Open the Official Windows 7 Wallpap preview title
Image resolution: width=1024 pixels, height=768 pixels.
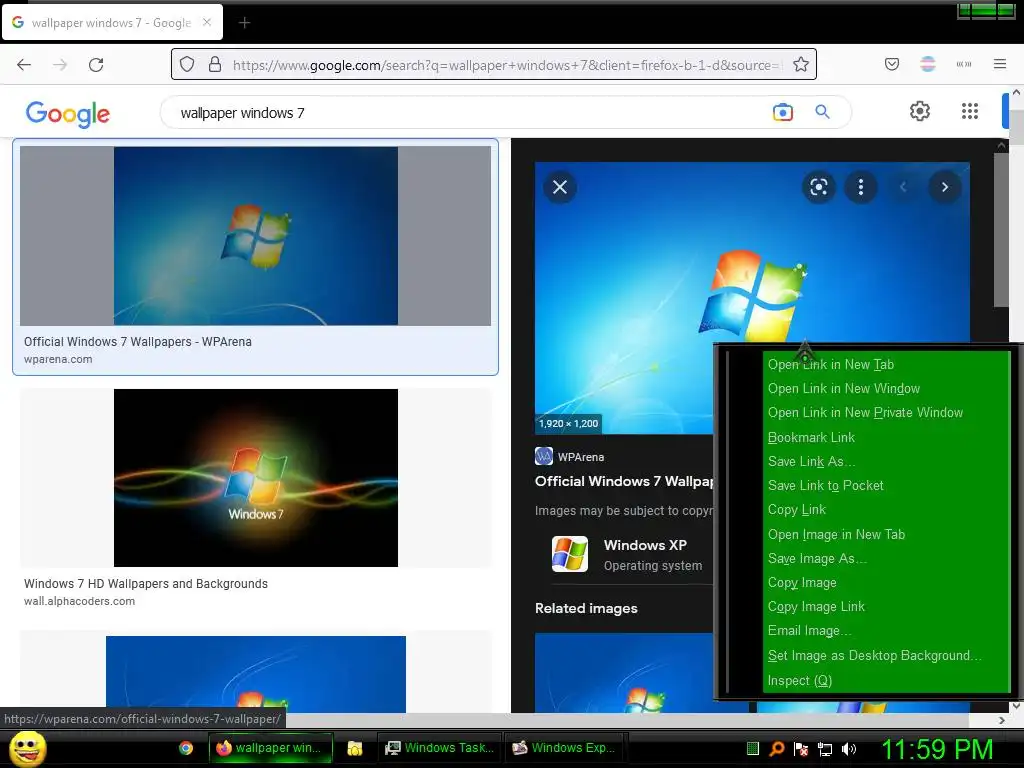624,482
